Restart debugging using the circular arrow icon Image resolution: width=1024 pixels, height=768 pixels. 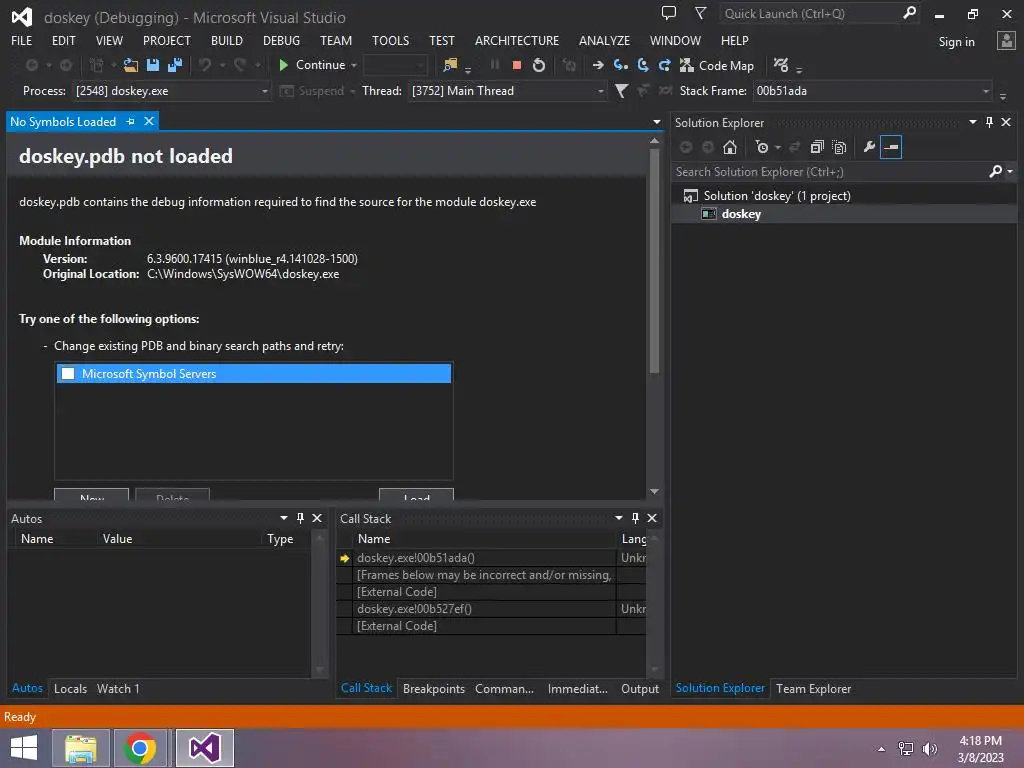(x=539, y=65)
